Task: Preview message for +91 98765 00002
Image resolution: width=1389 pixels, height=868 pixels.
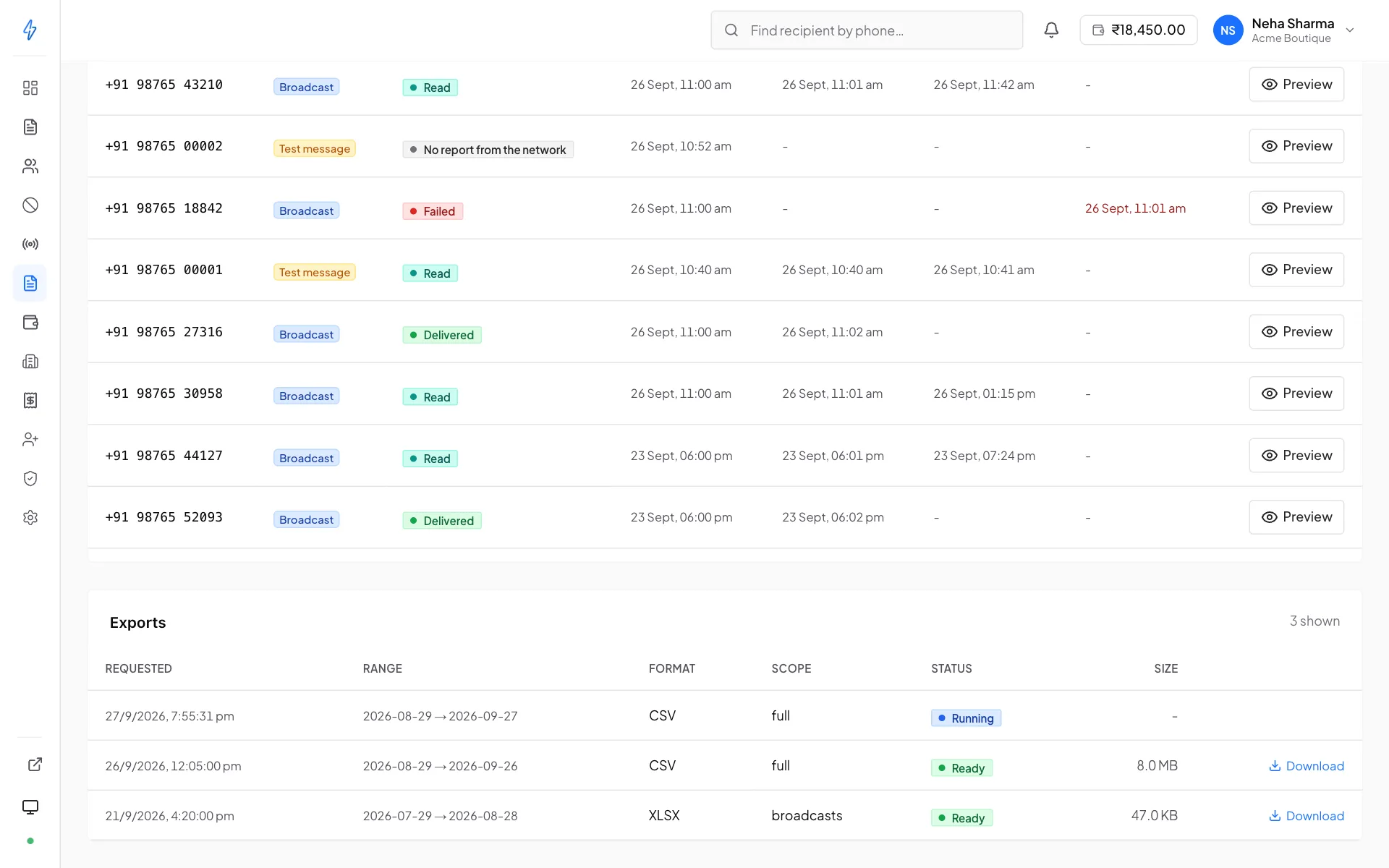Action: click(1296, 146)
